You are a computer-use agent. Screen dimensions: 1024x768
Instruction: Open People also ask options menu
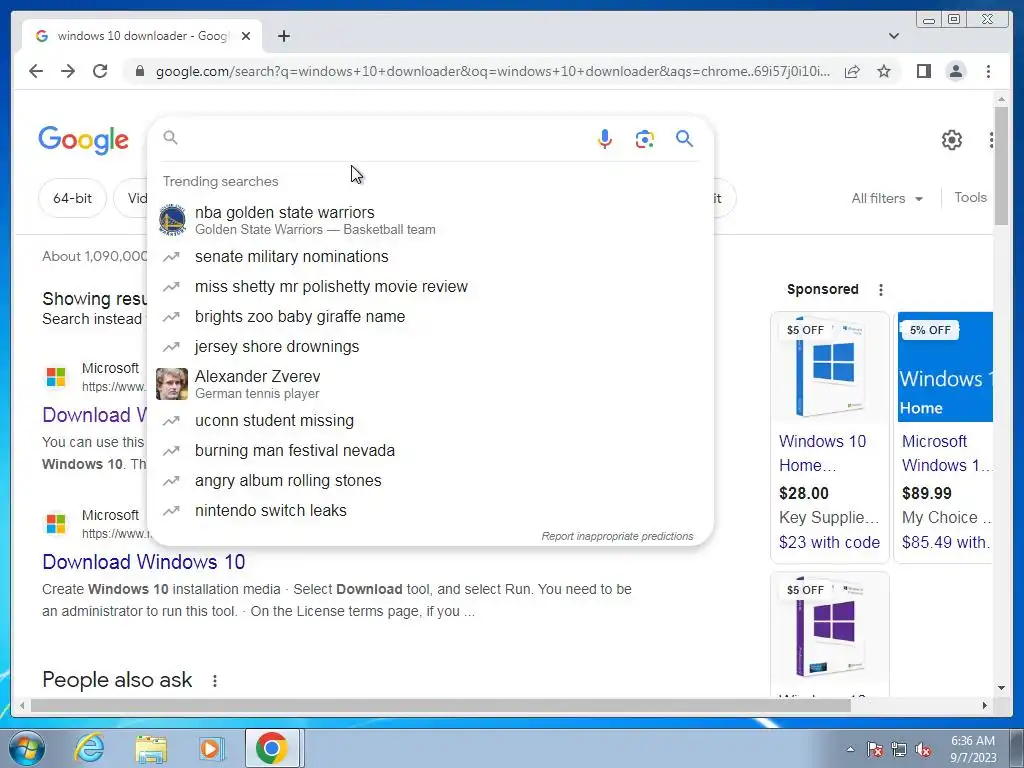[215, 680]
